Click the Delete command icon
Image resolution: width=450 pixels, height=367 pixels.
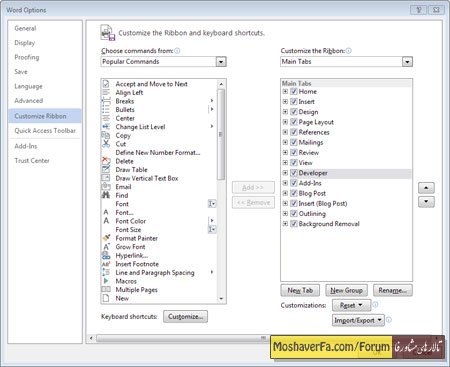(x=106, y=161)
